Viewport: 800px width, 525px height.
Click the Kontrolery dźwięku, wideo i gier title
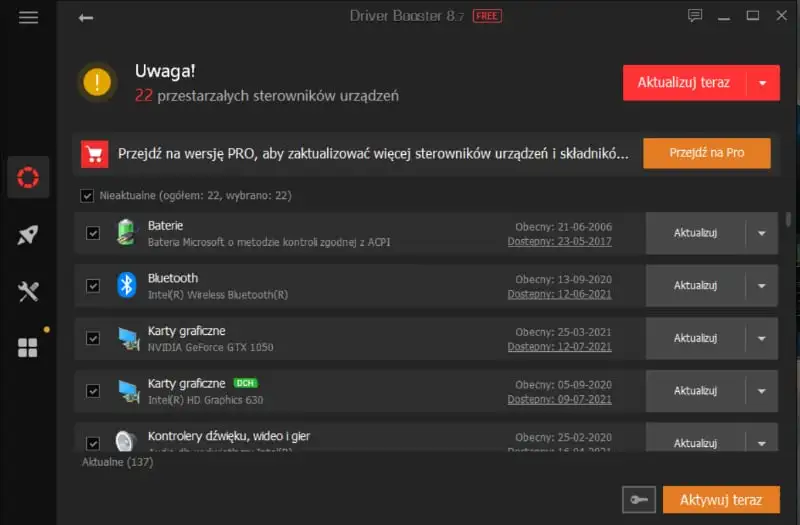(229, 436)
